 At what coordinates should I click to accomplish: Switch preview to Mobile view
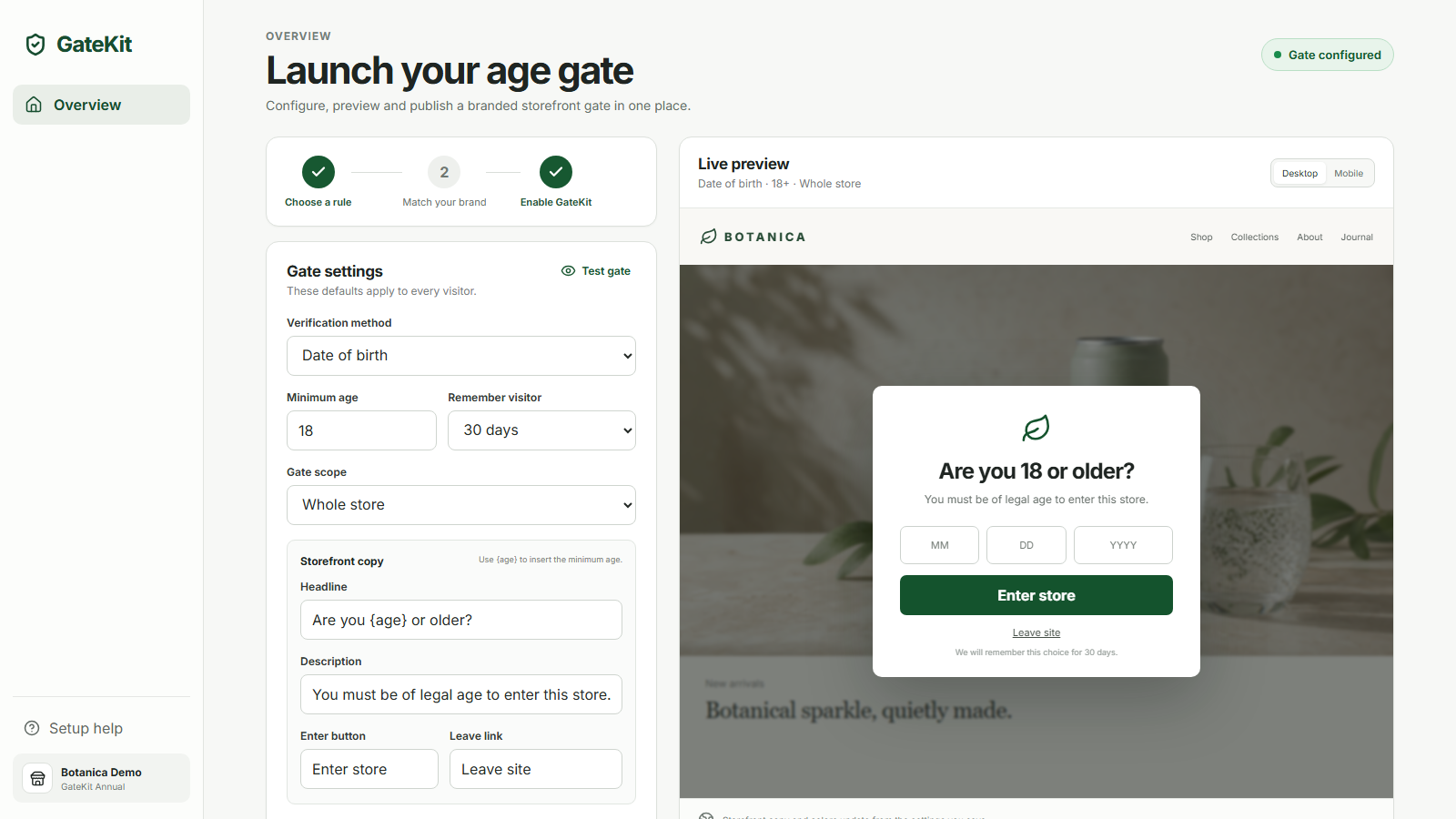(x=1349, y=173)
